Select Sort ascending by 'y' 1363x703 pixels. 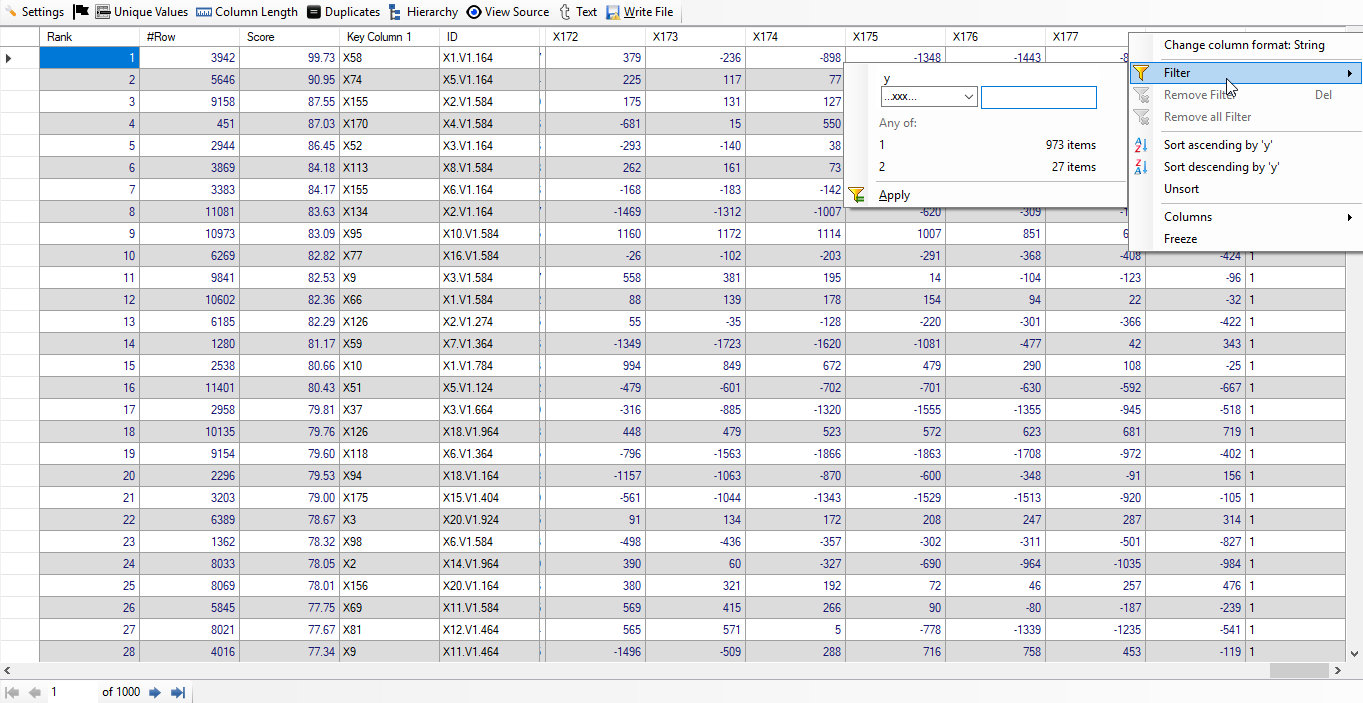pyautogui.click(x=1217, y=145)
